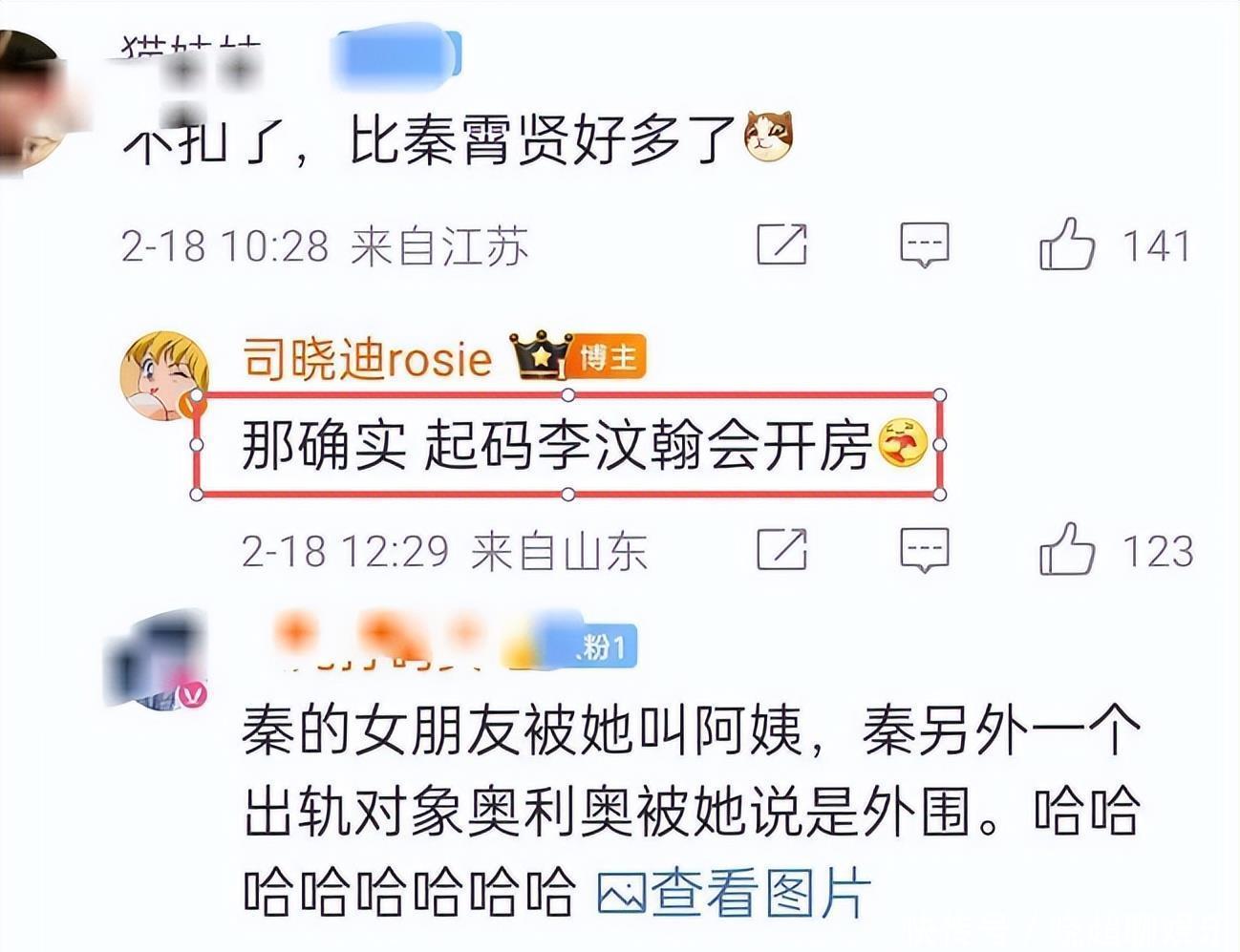
Task: Open the blurred avatar of the top commenter
Action: (31, 103)
